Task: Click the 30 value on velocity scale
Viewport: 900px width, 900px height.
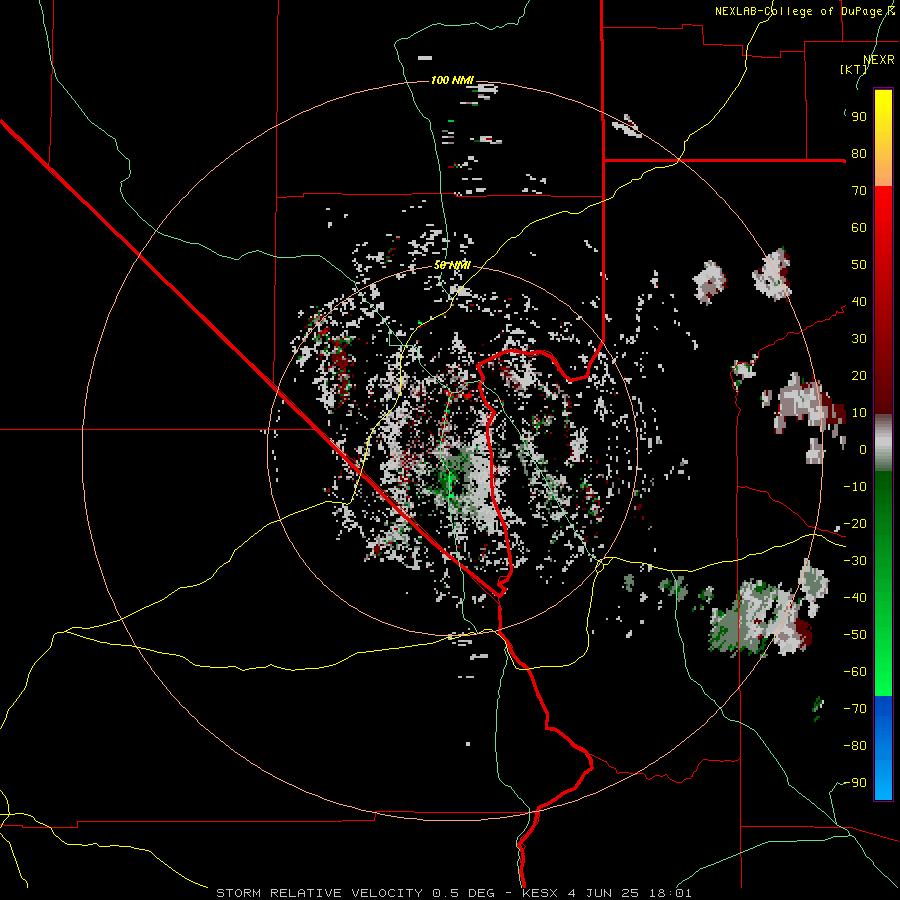Action: [859, 339]
